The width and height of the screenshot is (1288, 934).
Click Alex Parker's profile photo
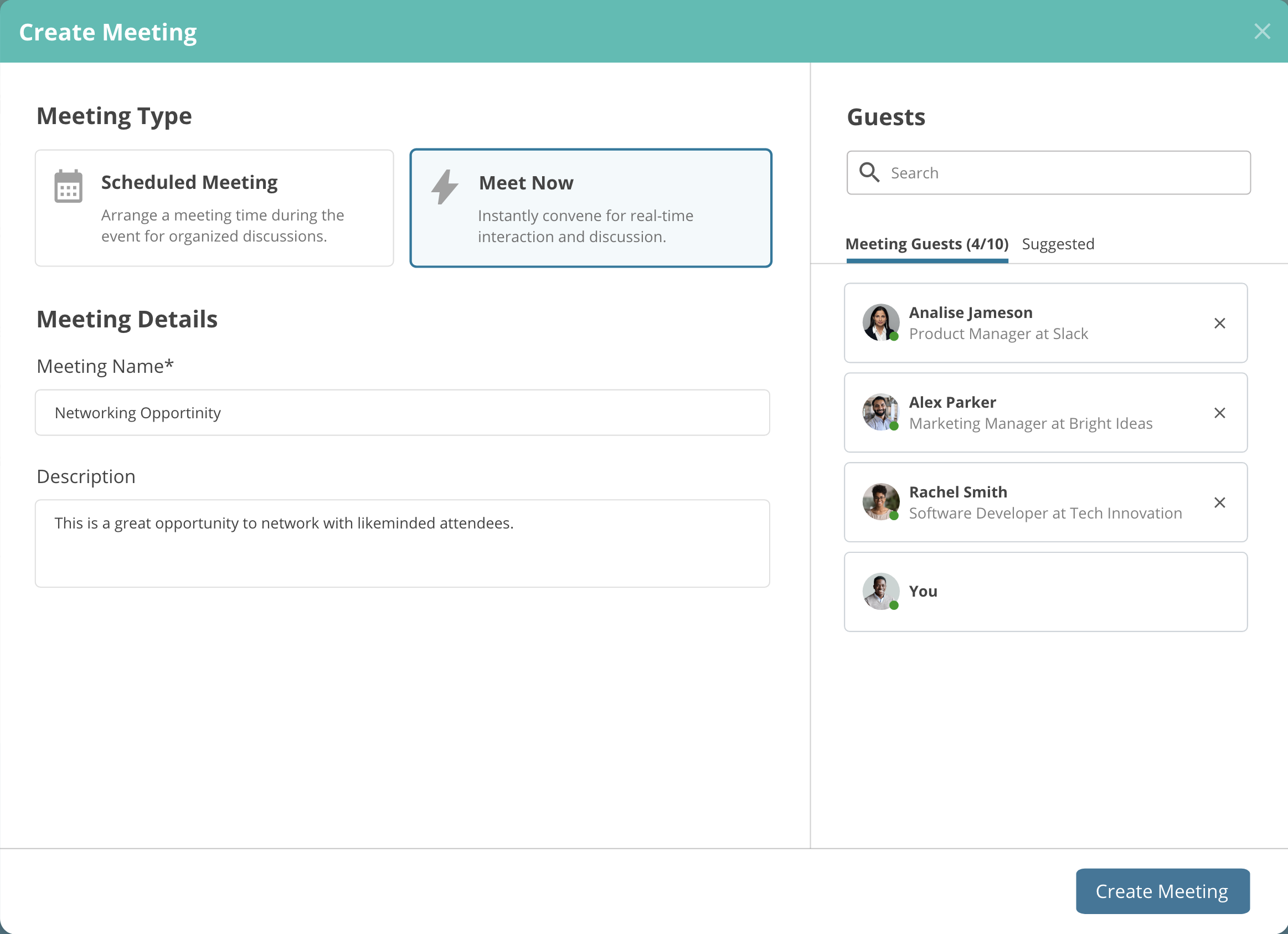(x=881, y=412)
